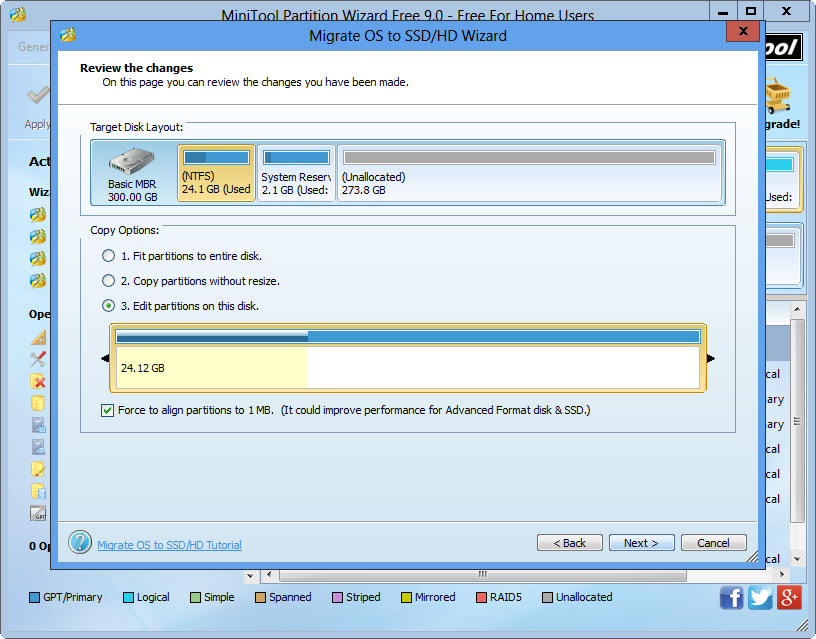Click the yellow disk icon with properties list
The width and height of the screenshot is (816, 639).
tap(39, 491)
